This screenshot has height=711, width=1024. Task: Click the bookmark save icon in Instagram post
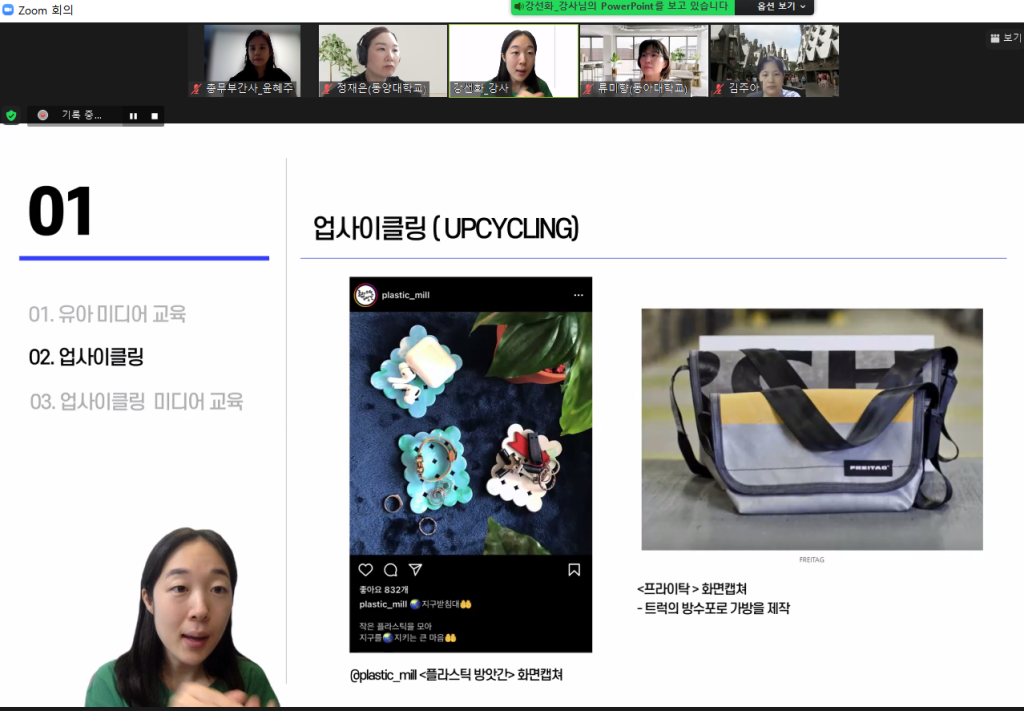(x=574, y=570)
